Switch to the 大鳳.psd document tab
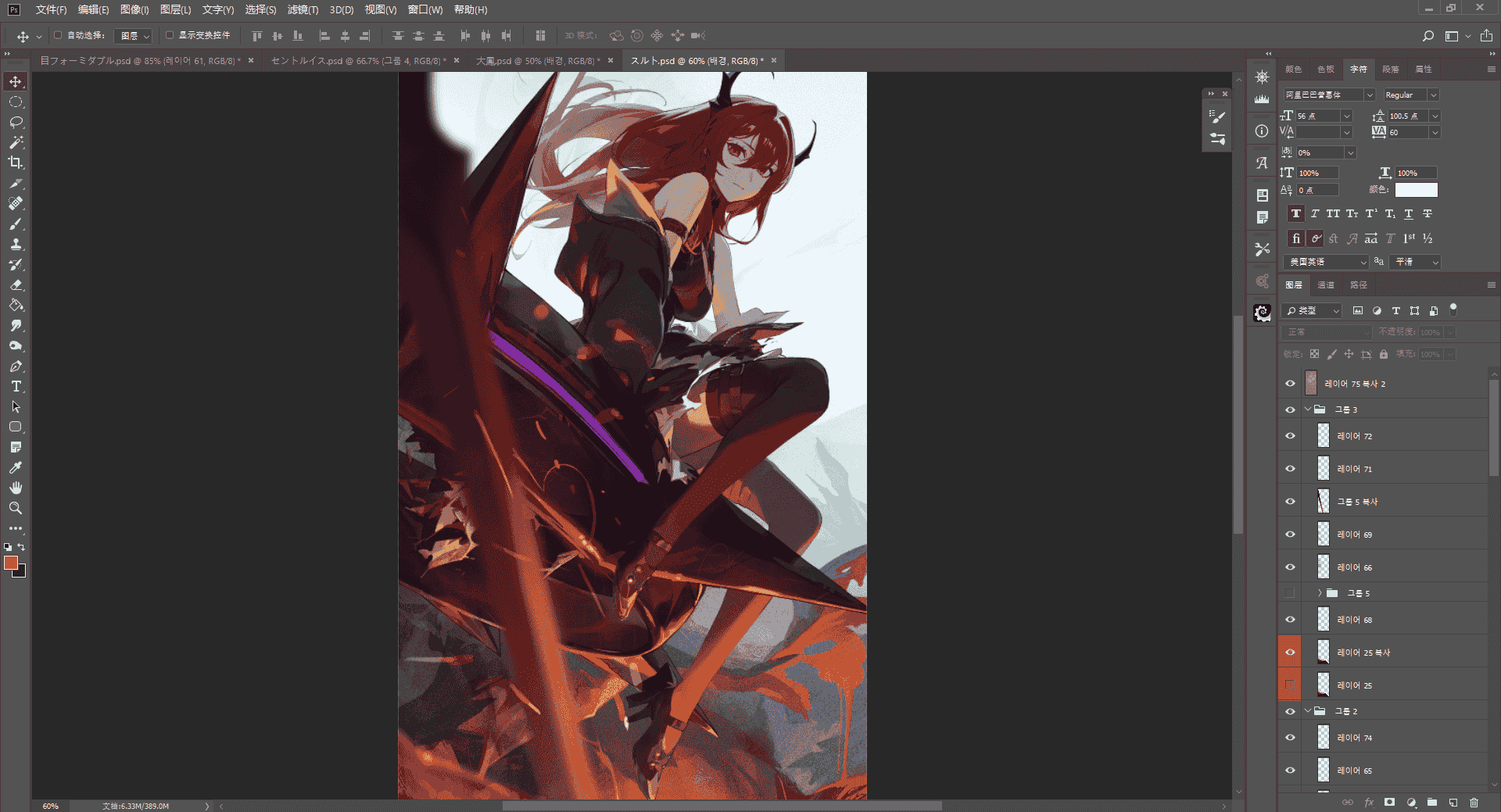The height and width of the screenshot is (812, 1501). click(x=538, y=61)
